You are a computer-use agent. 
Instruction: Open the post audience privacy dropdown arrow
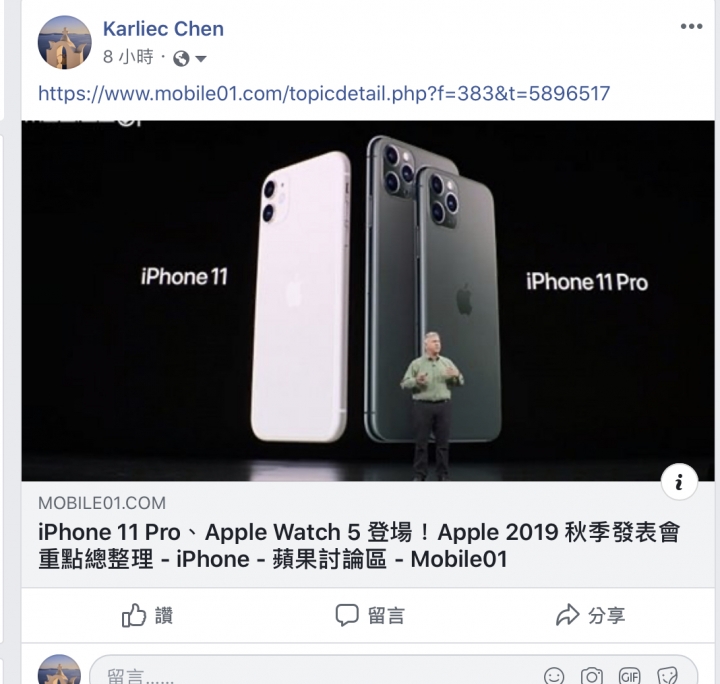tap(201, 58)
